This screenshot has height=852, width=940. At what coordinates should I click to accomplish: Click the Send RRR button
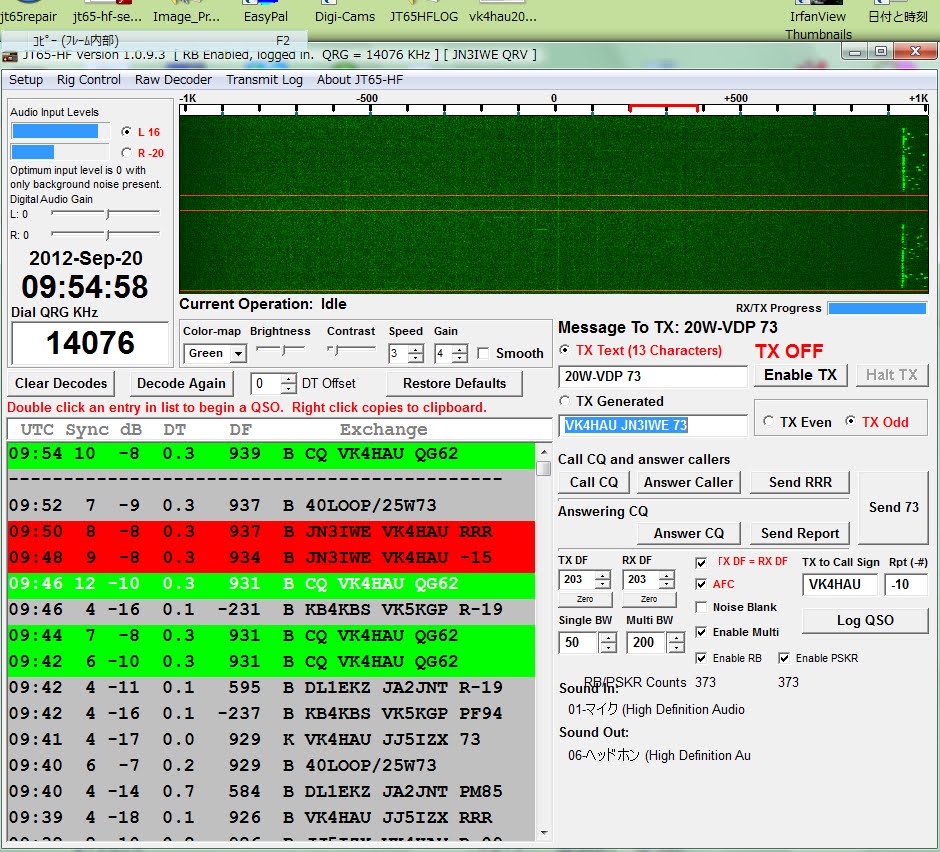(x=800, y=482)
